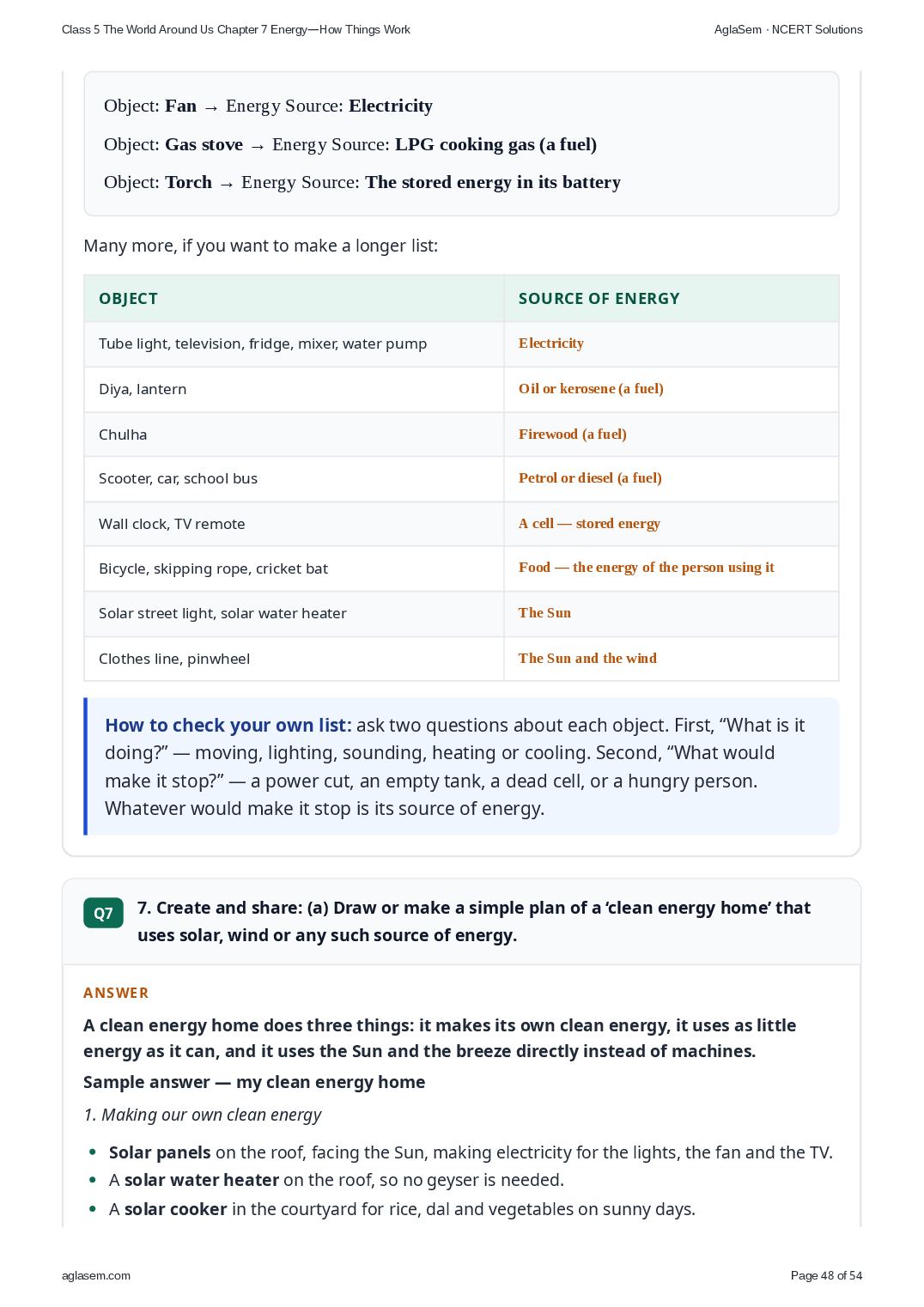The height and width of the screenshot is (1307, 924).
Task: Select the 'Wall clock, TV remote' row
Action: coord(461,524)
